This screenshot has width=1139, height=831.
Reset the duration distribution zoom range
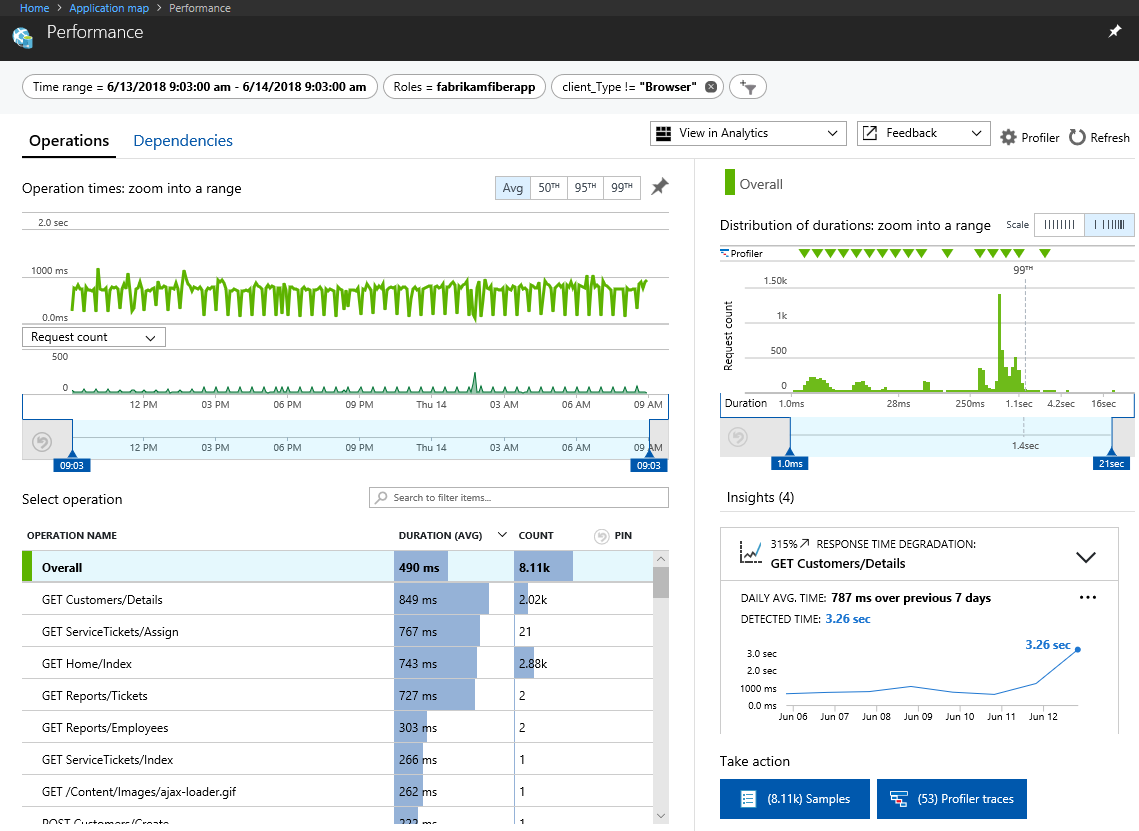(x=738, y=438)
